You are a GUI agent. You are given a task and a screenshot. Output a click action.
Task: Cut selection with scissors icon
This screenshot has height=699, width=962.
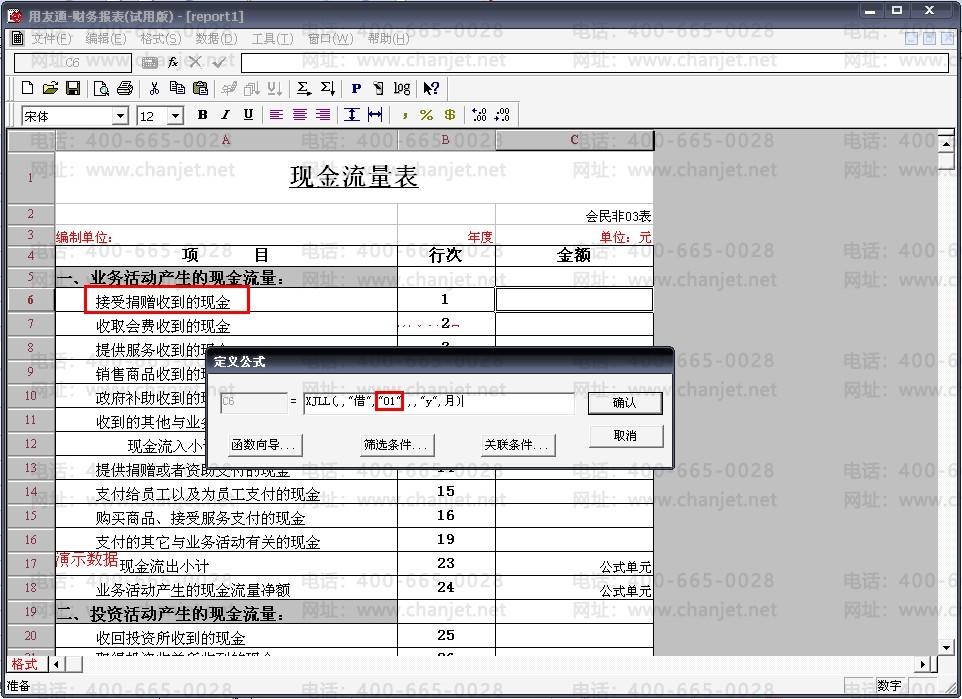tap(154, 88)
